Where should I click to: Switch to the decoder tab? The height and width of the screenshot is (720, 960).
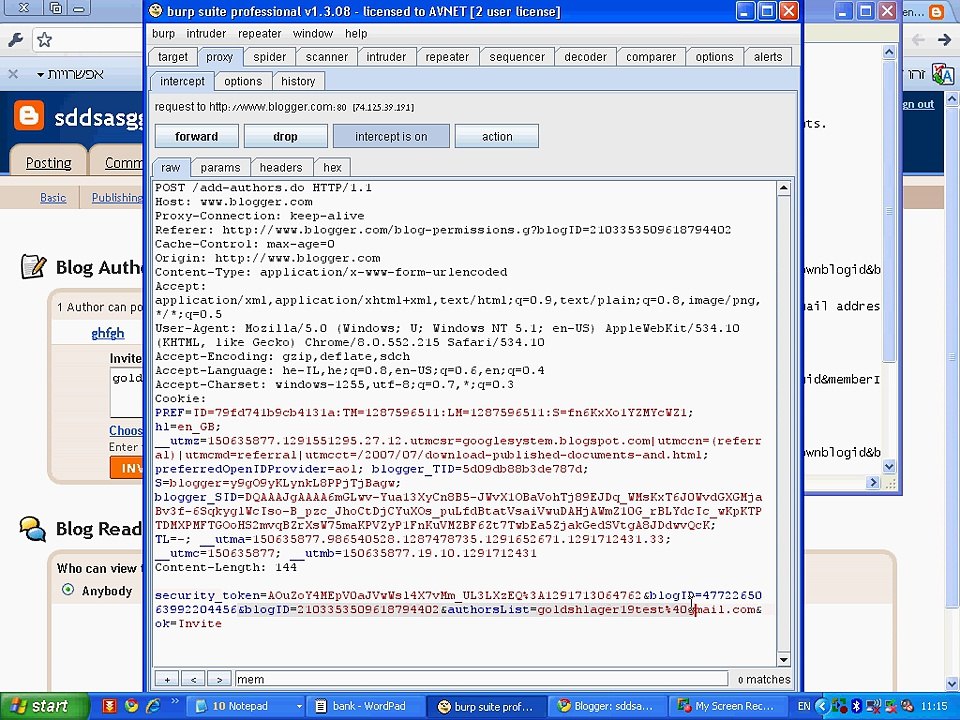[585, 57]
